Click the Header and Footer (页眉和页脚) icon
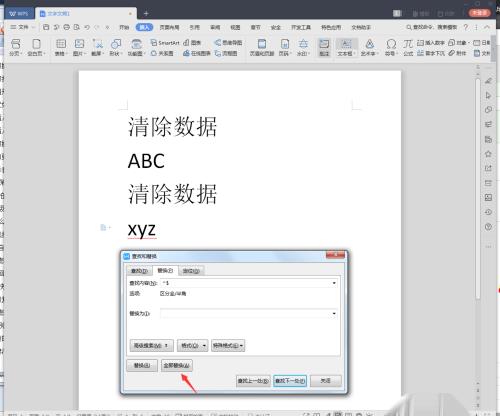 (x=262, y=47)
